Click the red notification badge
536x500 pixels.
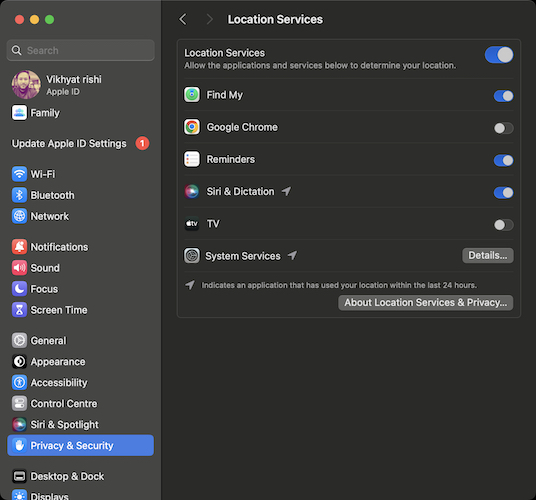142,143
